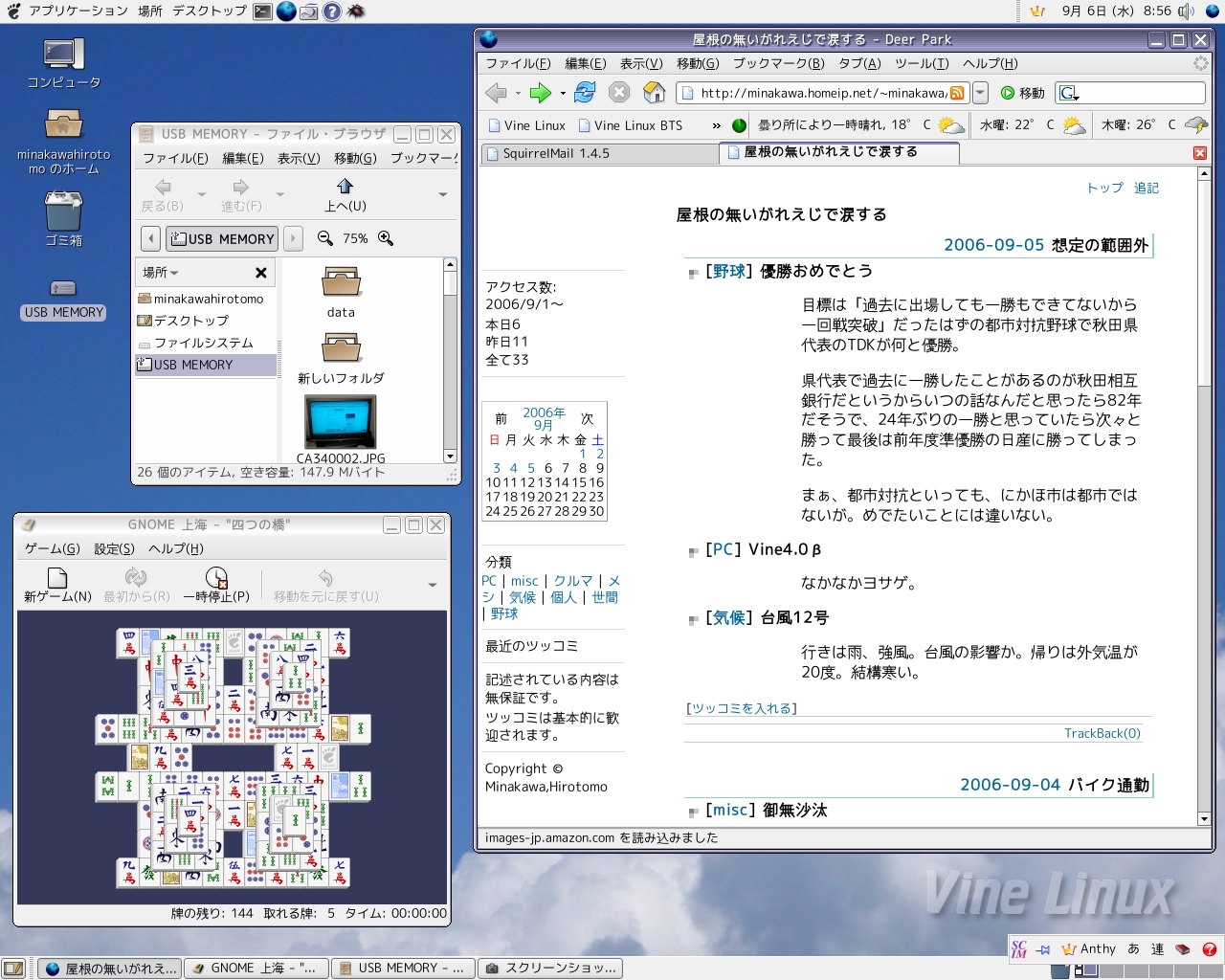The image size is (1225, 980).
Task: Click the volume speaker icon in top panel
Action: [x=1187, y=11]
